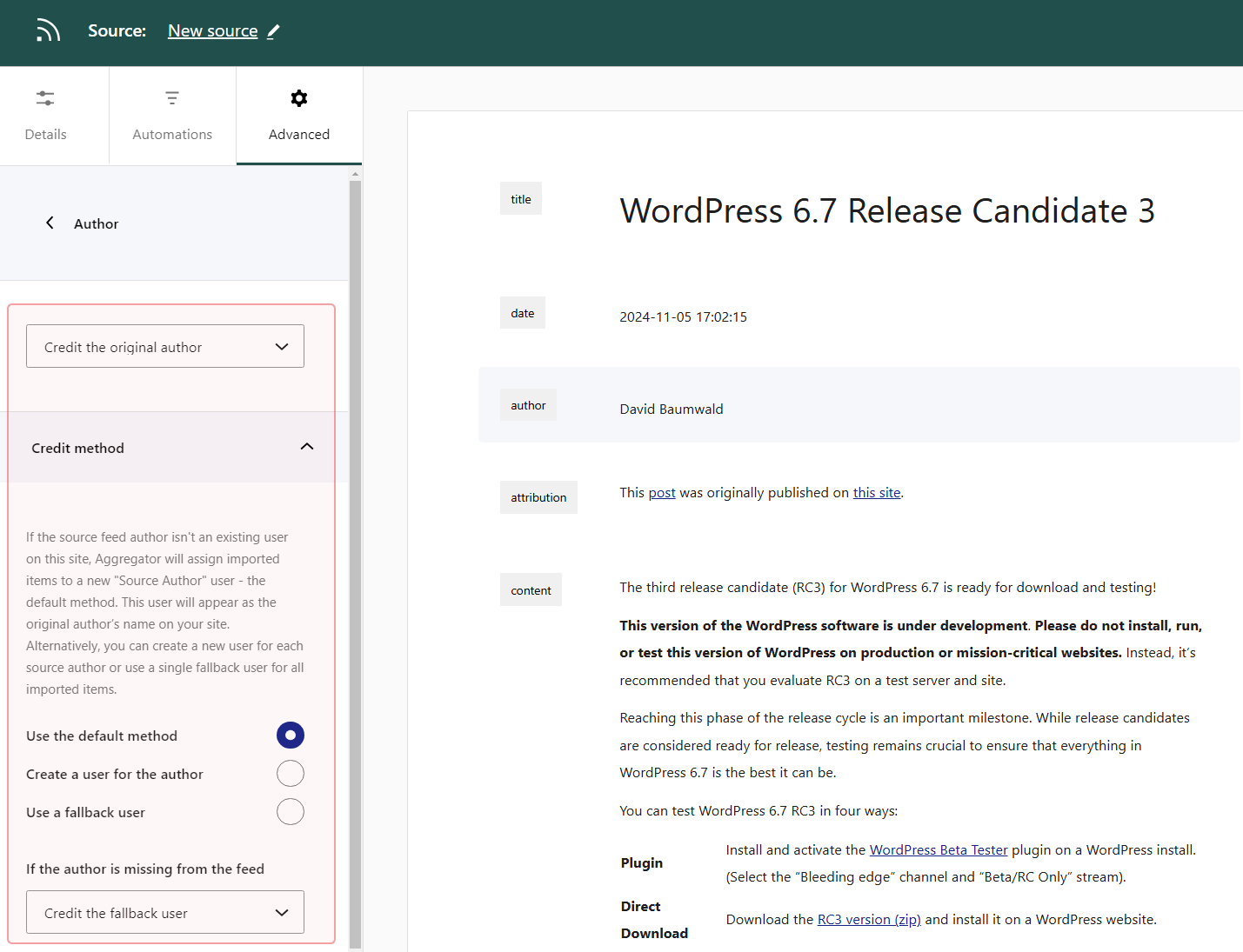
Task: Click the pencil icon to rename source
Action: point(273,31)
